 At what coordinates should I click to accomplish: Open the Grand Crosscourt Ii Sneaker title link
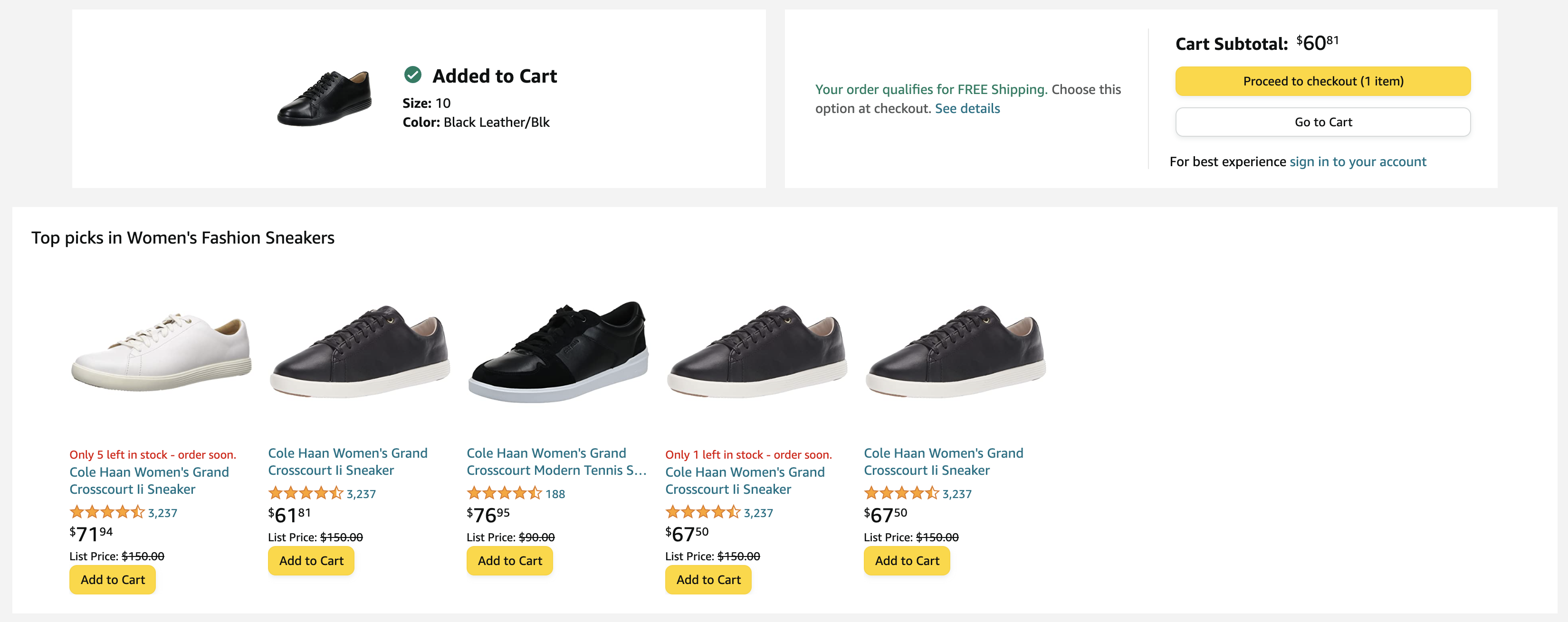(347, 462)
